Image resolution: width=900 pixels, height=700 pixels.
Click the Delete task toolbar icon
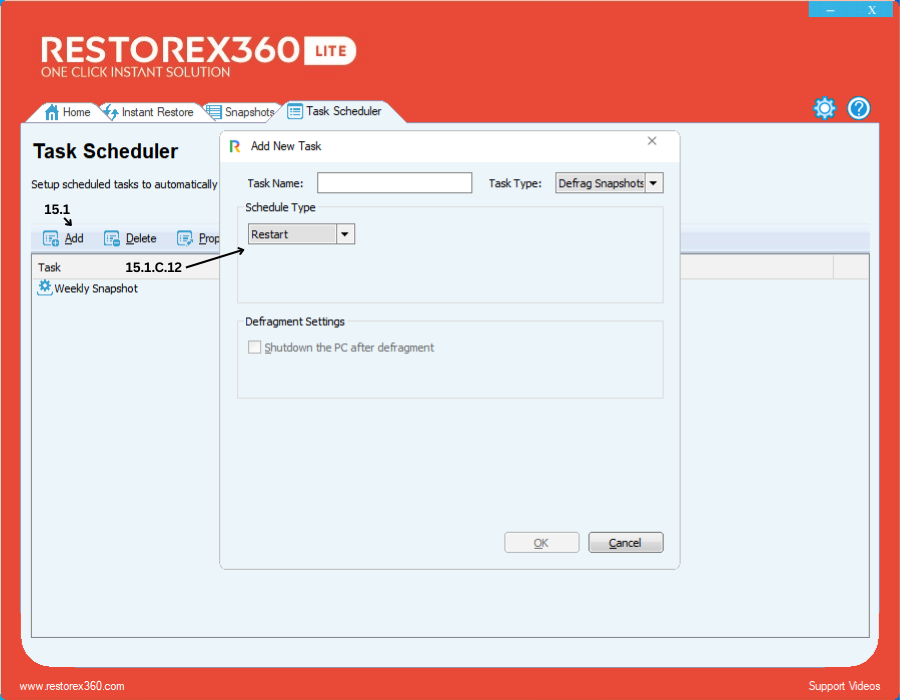click(112, 239)
